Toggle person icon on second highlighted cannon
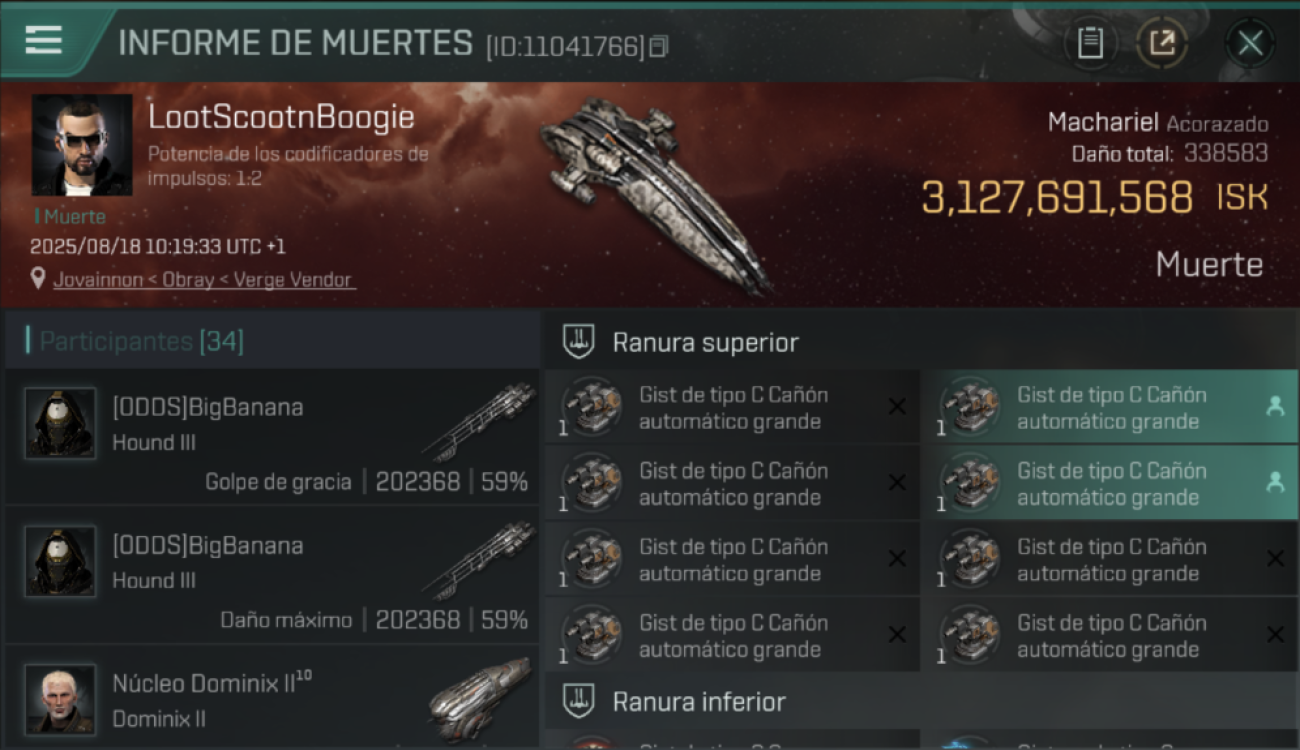Viewport: 1300px width, 750px height. [x=1275, y=482]
